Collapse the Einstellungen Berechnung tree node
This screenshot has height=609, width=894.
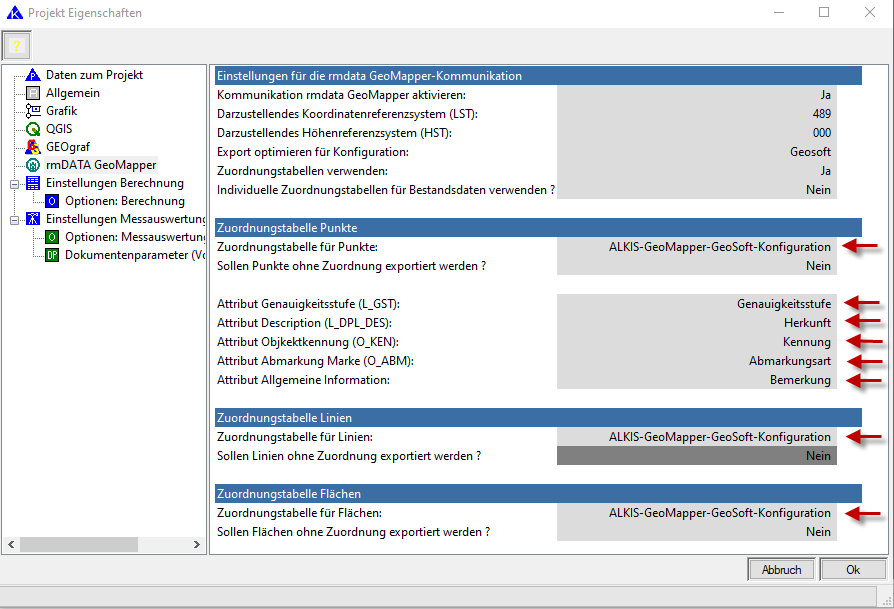click(x=14, y=184)
